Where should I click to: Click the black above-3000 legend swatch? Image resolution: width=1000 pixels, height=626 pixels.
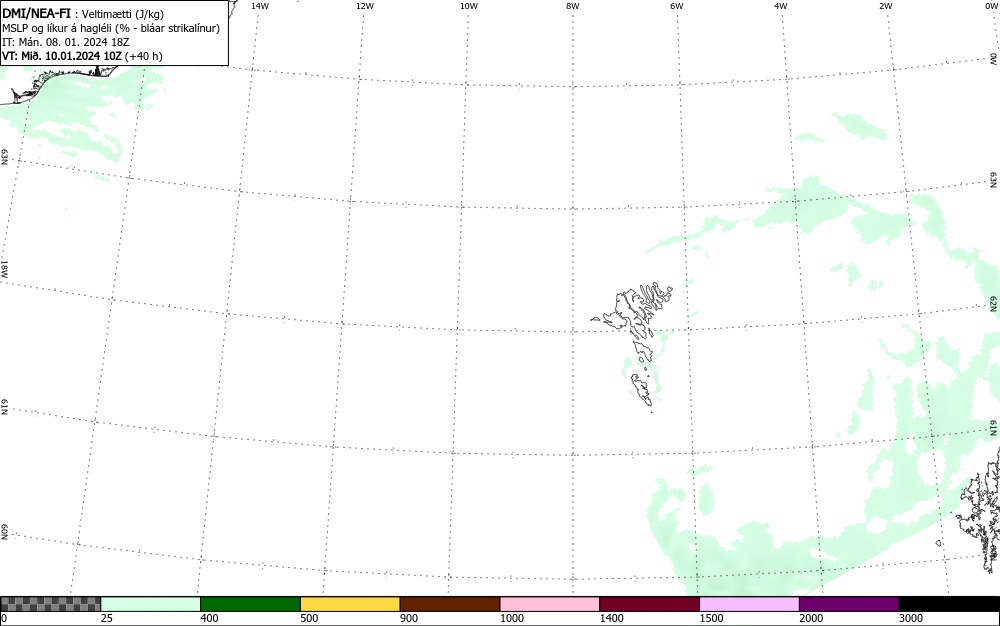coord(949,604)
